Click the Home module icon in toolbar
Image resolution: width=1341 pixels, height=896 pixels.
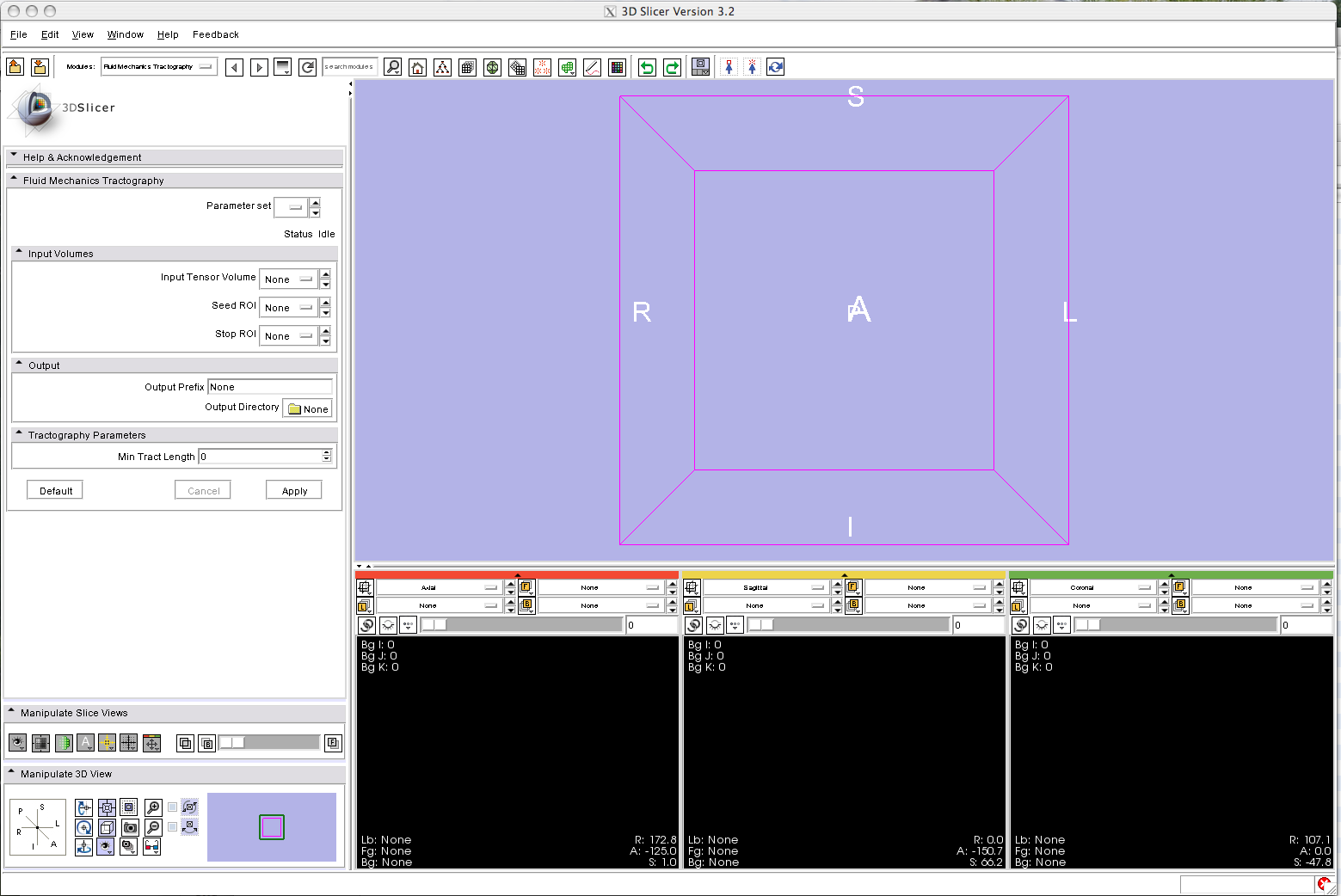pos(417,67)
